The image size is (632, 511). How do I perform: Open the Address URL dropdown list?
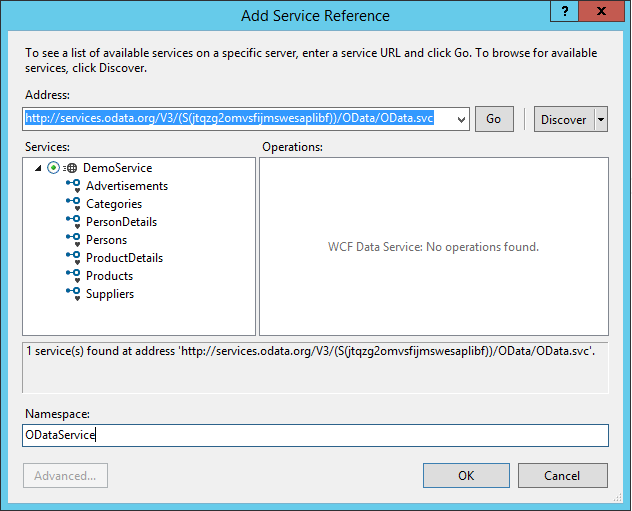460,119
